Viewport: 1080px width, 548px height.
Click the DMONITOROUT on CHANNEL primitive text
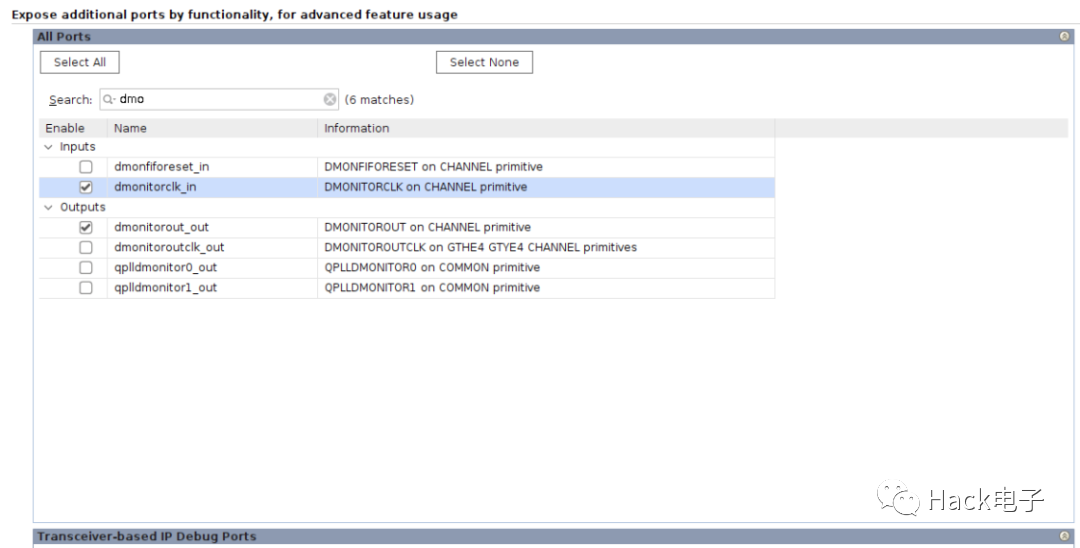point(428,227)
